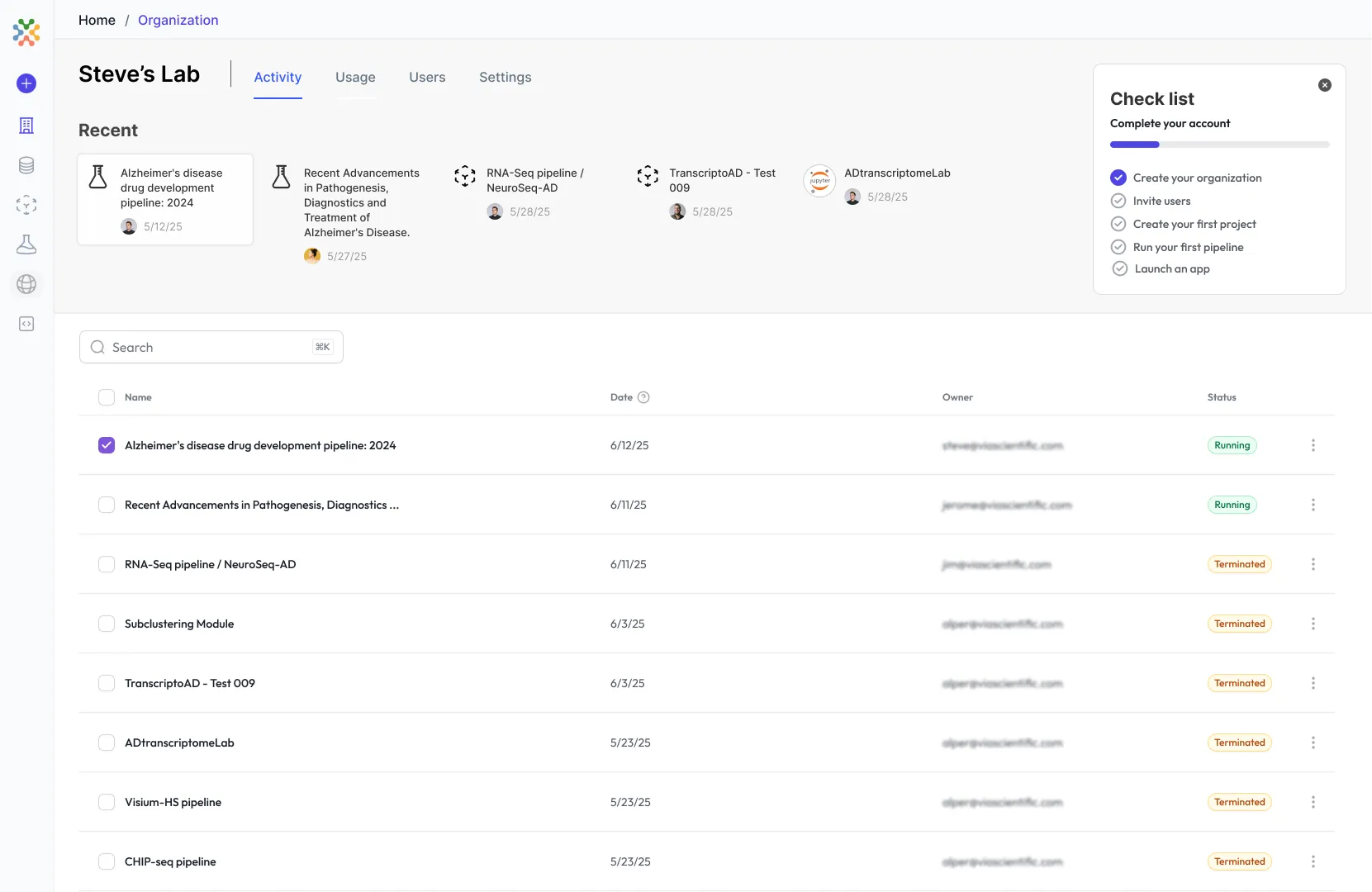
Task: Click Invite users in checklist
Action: [x=1161, y=201]
